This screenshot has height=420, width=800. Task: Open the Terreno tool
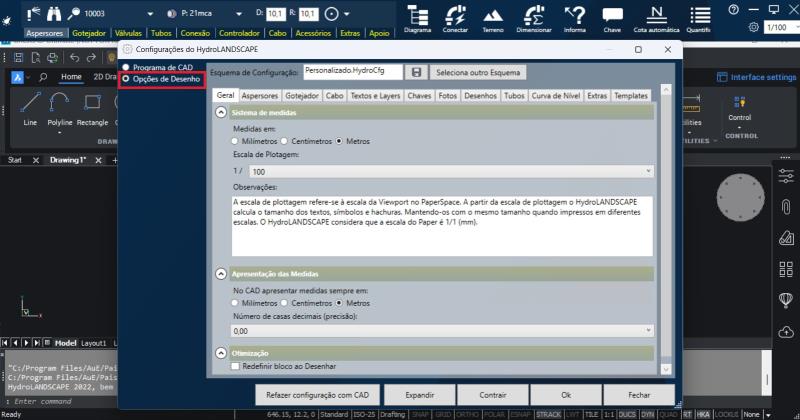(494, 15)
